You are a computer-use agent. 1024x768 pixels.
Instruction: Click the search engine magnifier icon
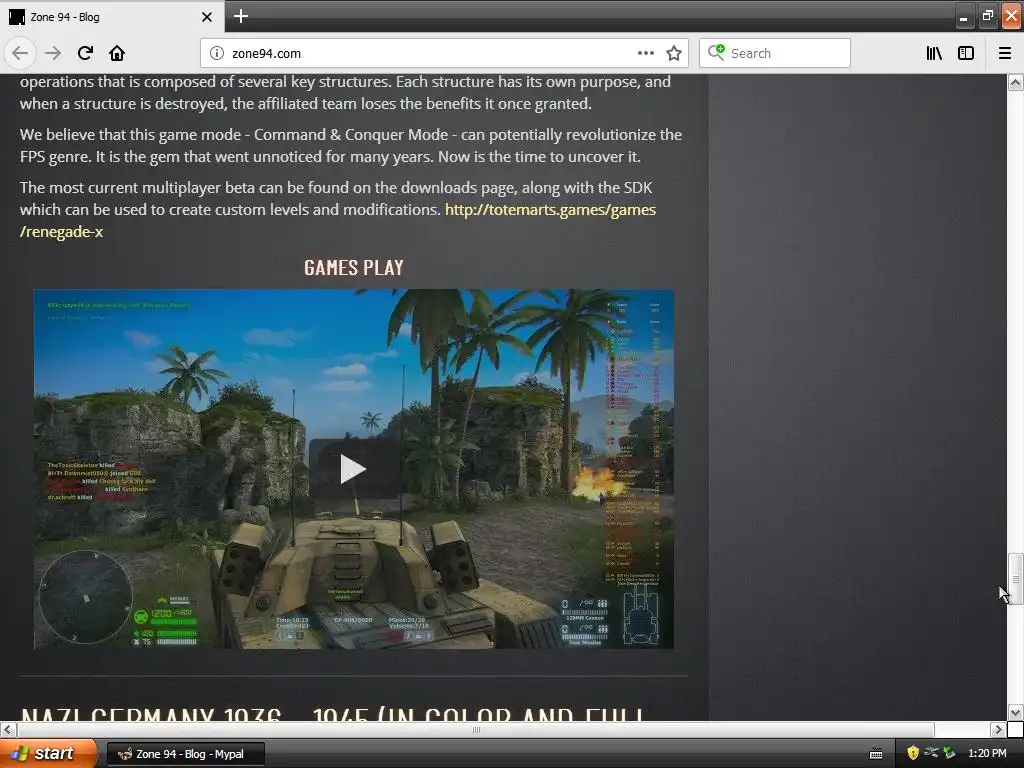coord(716,52)
